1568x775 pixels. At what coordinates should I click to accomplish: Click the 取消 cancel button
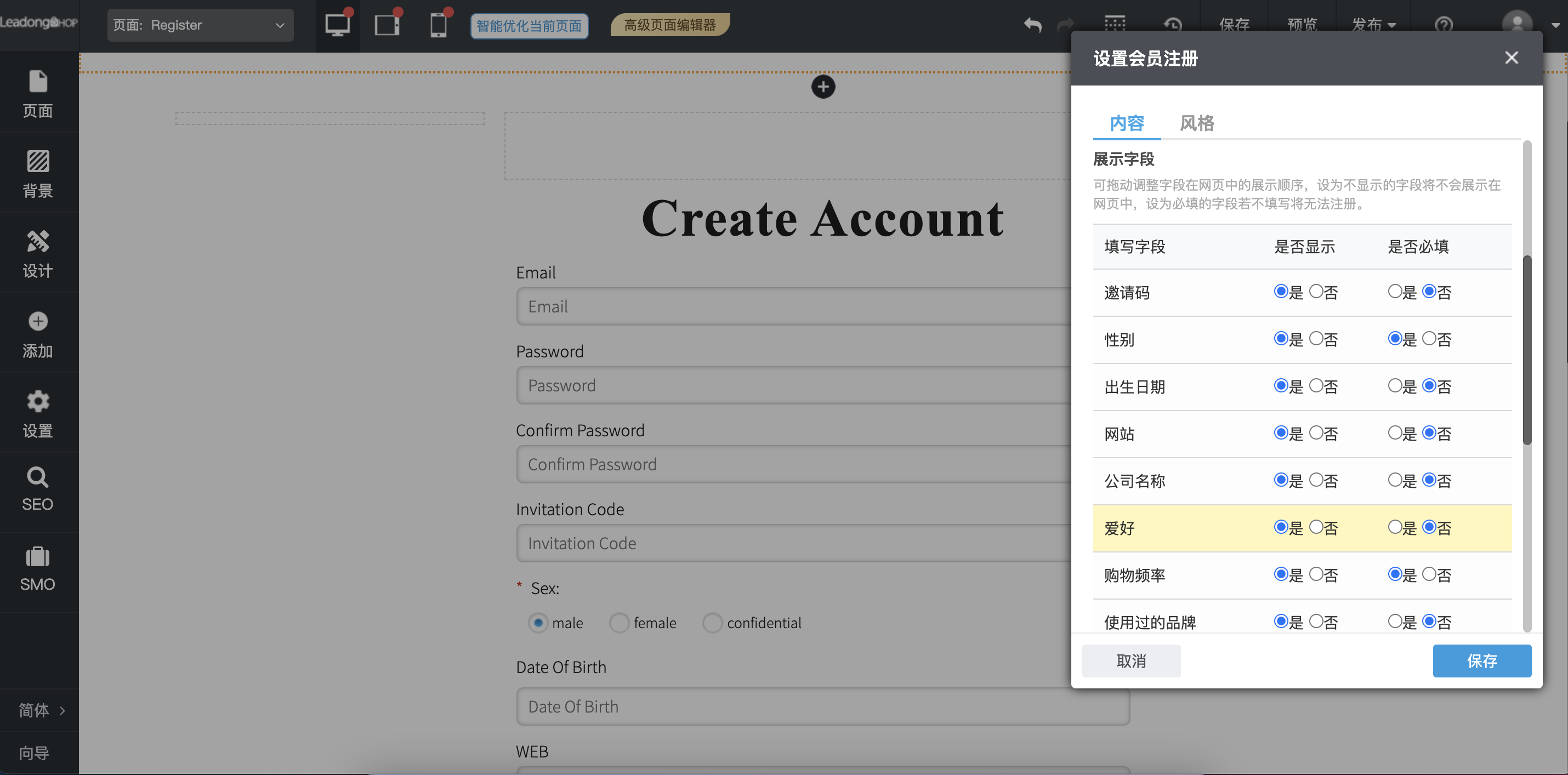point(1131,660)
